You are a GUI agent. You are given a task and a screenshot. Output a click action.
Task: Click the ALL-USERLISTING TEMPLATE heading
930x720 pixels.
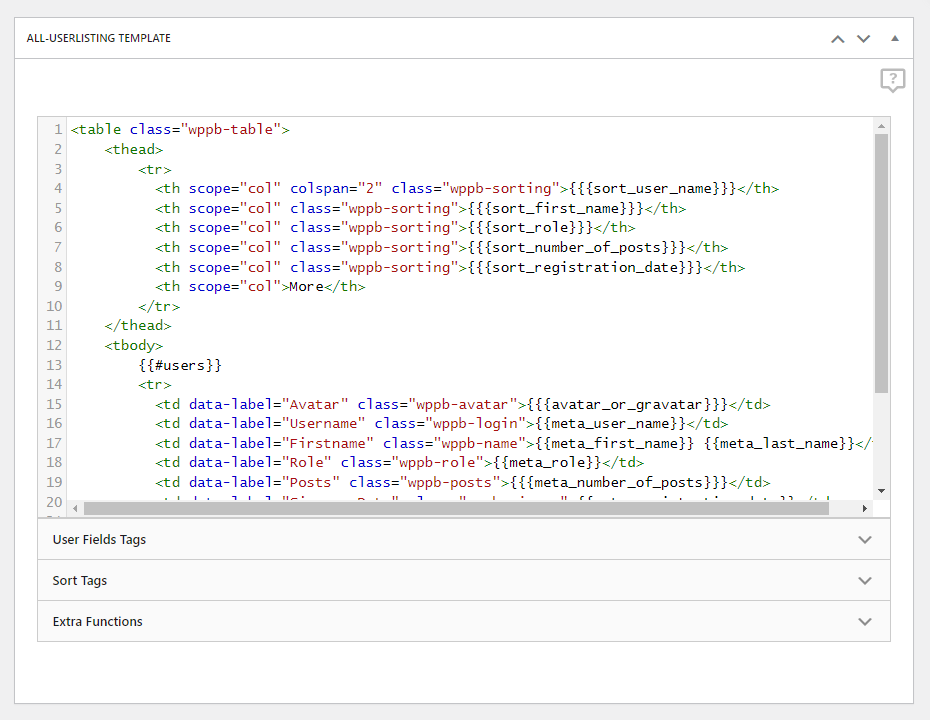click(98, 38)
